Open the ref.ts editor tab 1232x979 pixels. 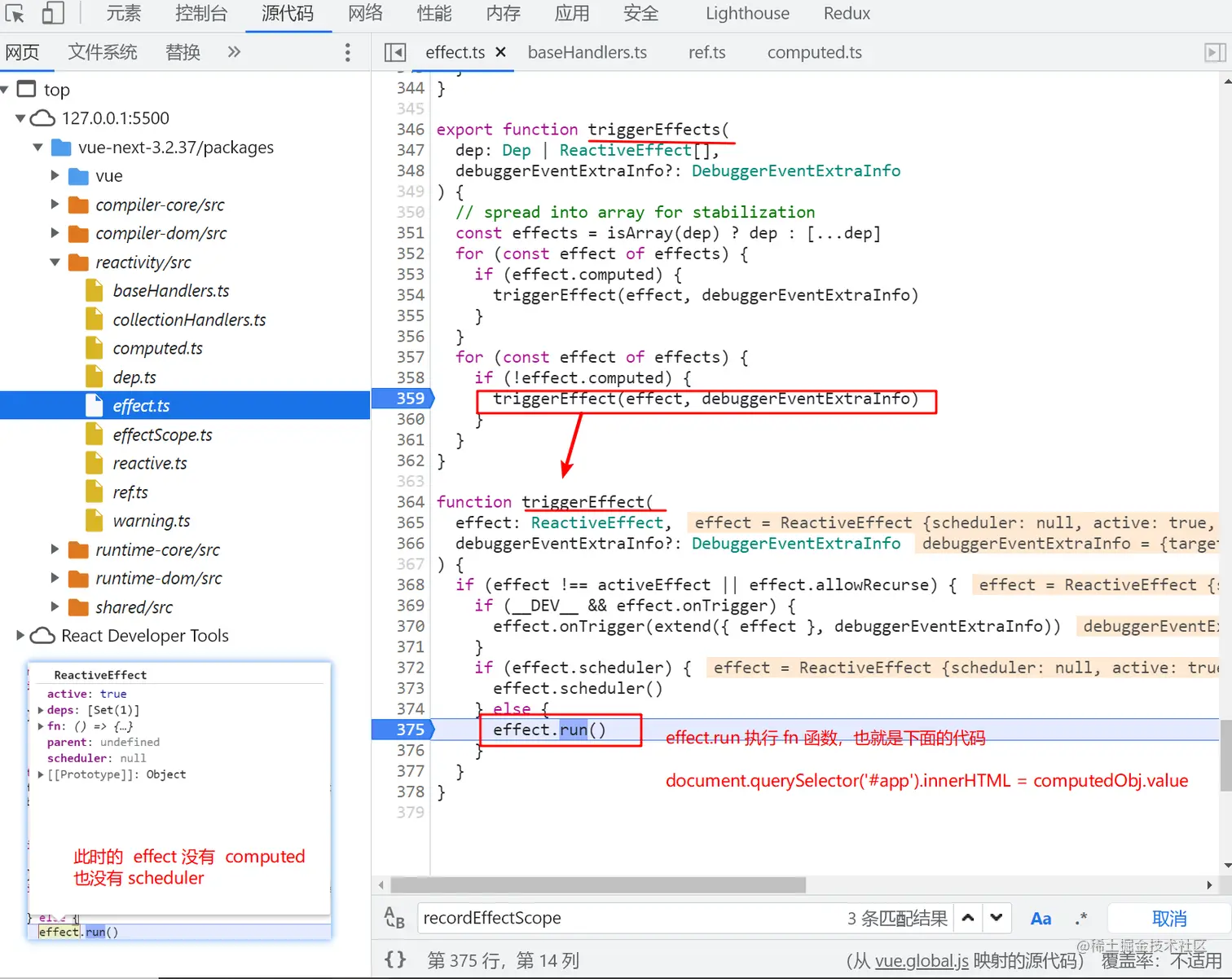tap(707, 52)
